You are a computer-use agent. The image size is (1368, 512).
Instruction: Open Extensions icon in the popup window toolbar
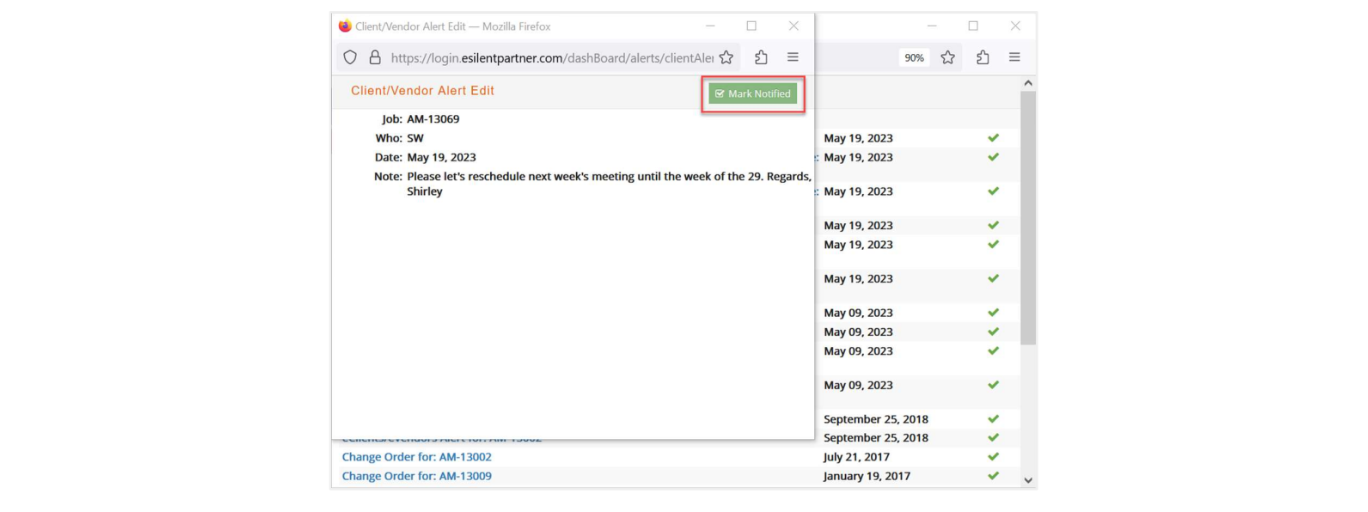(x=761, y=58)
